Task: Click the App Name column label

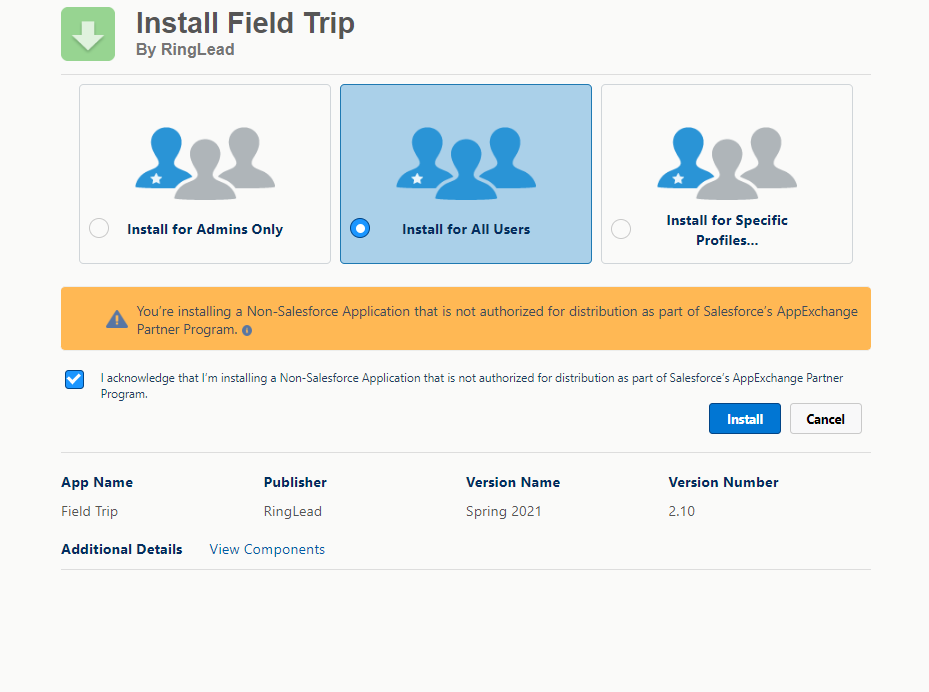Action: tap(97, 482)
